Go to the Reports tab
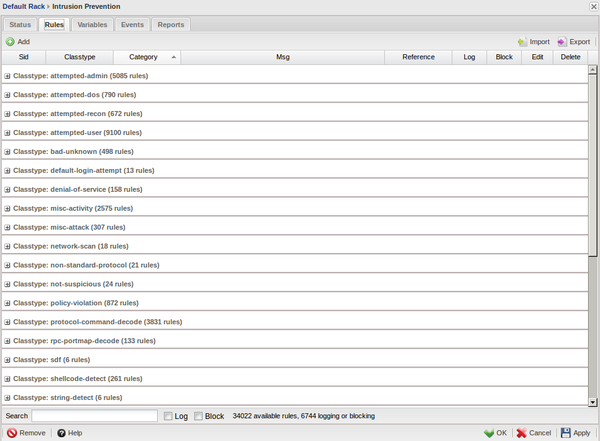Viewport: 600px width, 441px height. [170, 24]
